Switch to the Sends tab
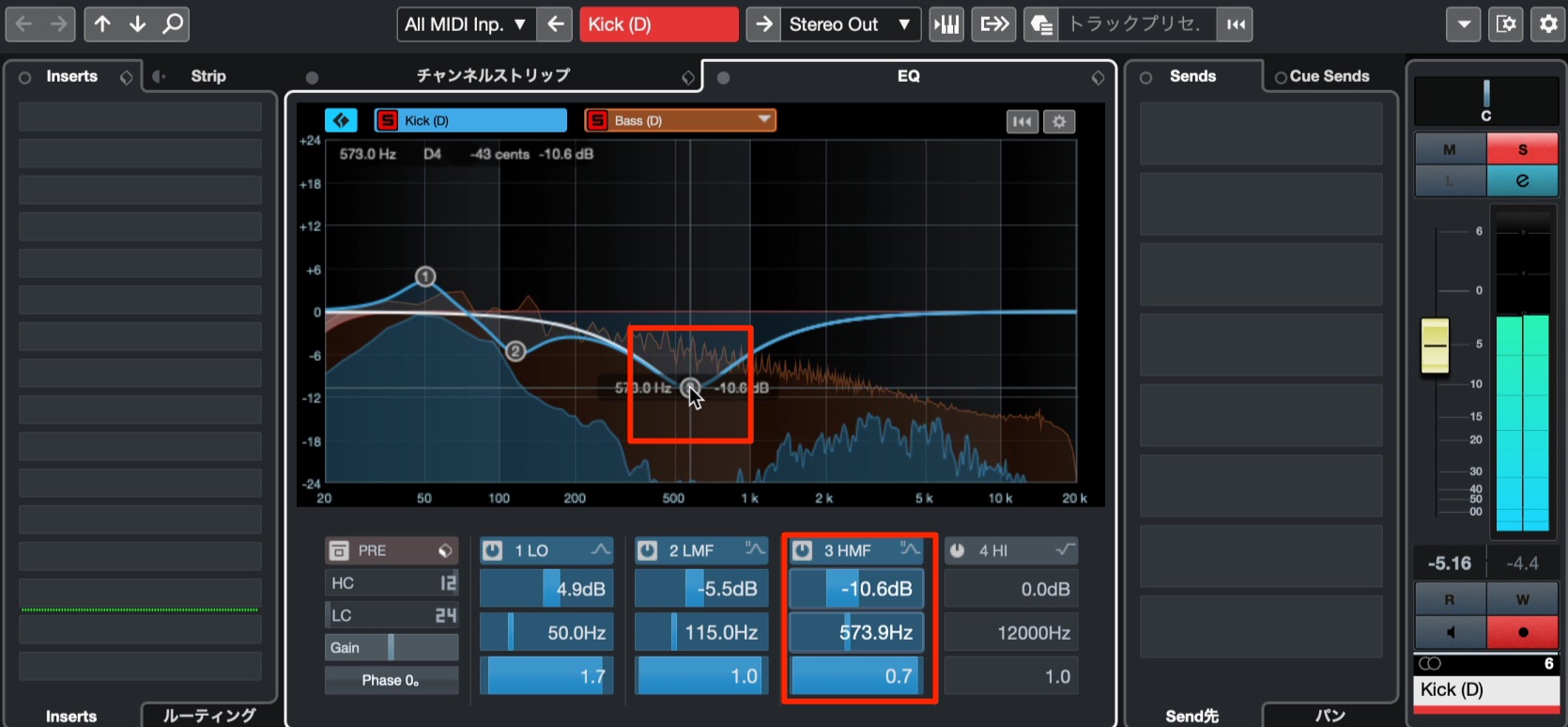Screen dimensions: 1568x727 1192,76
